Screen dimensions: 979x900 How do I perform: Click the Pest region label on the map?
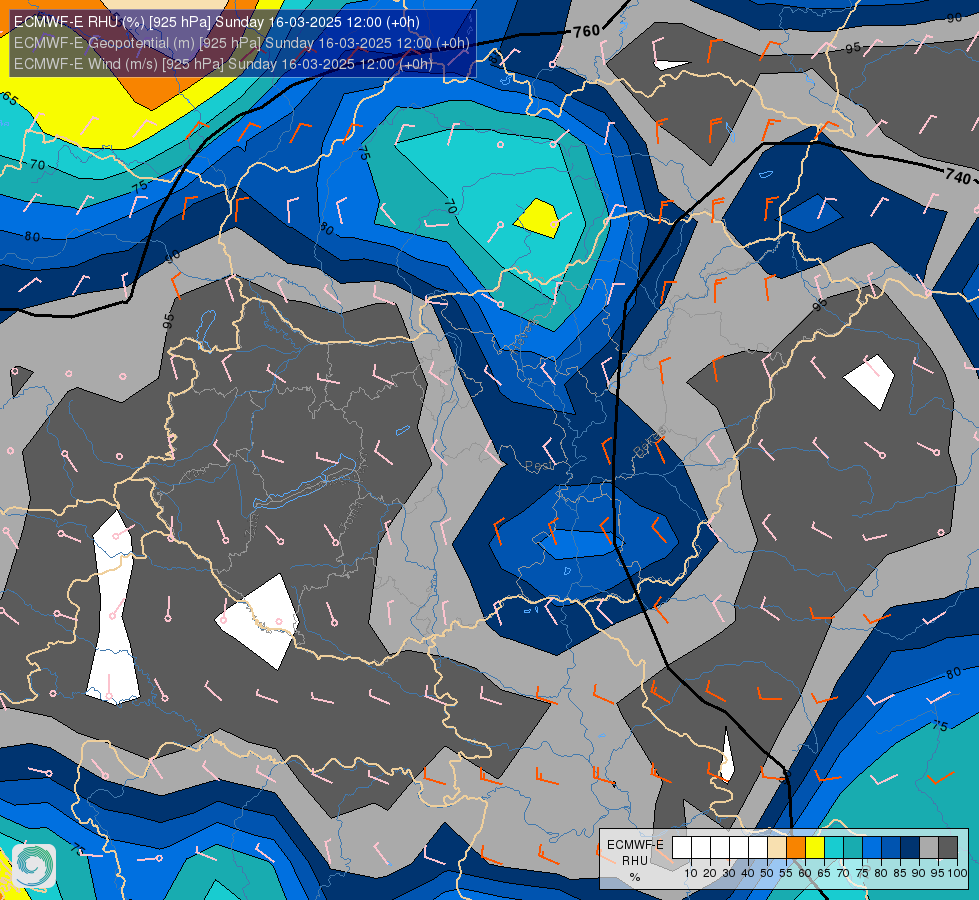click(x=540, y=466)
